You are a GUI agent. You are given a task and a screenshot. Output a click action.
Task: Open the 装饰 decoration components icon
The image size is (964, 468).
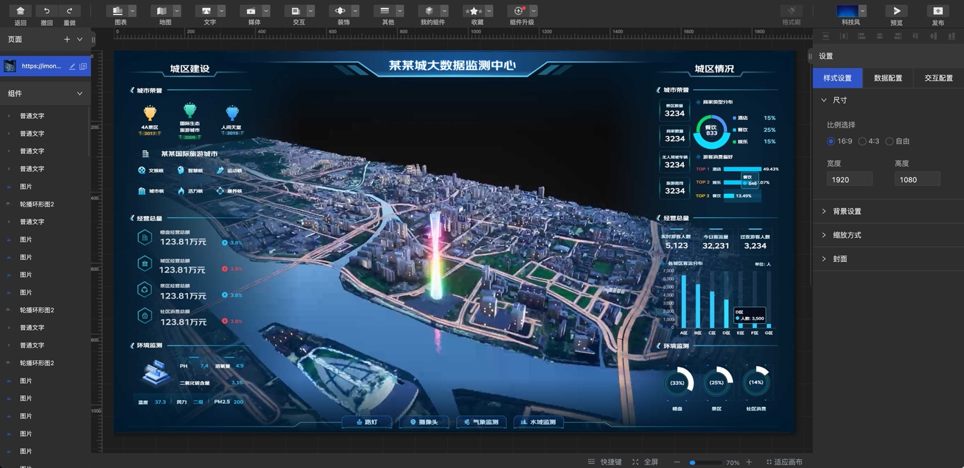point(340,11)
